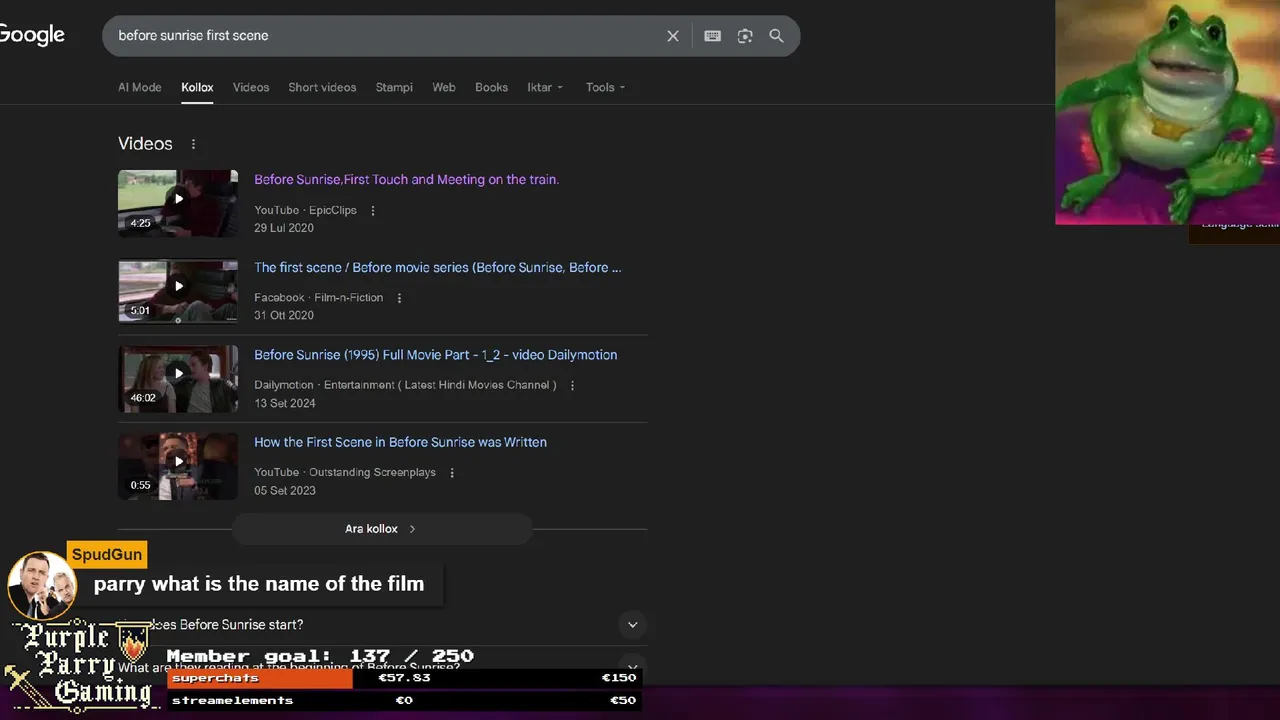The height and width of the screenshot is (720, 1280).
Task: Click the 'YouTube · EpicClips' source text
Action: tap(305, 211)
